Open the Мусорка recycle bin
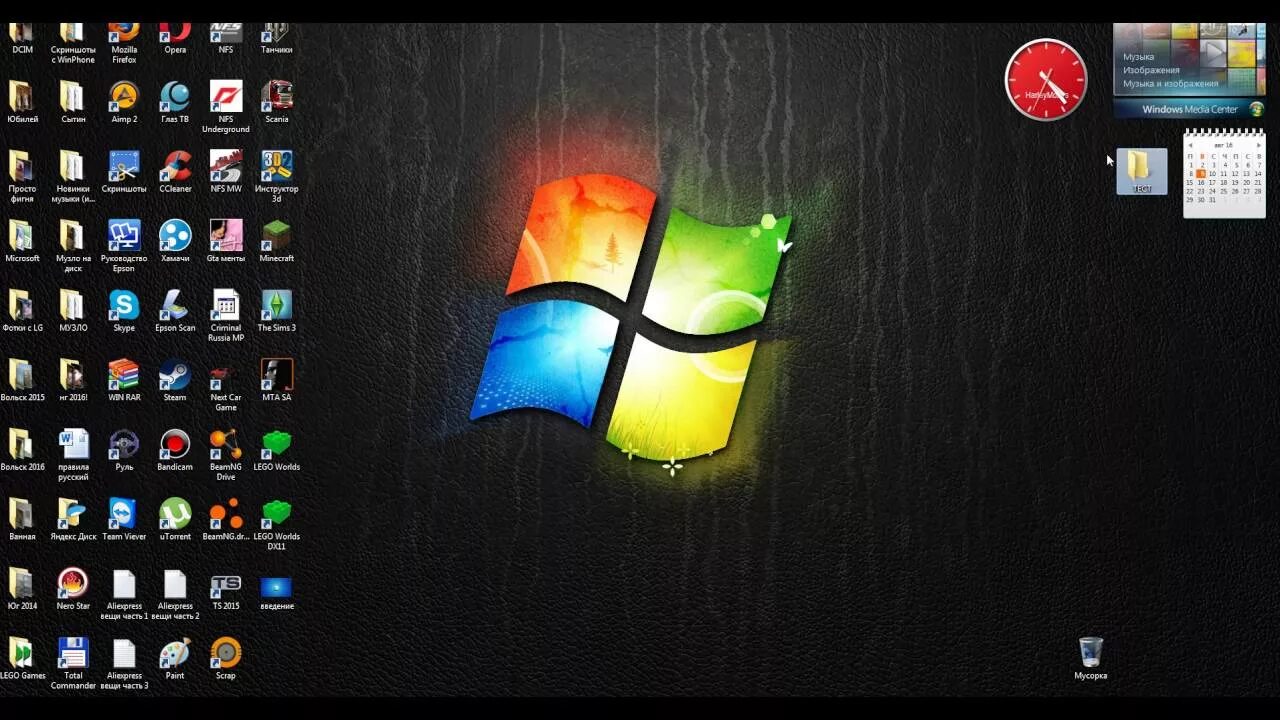Image resolution: width=1280 pixels, height=720 pixels. (1091, 658)
